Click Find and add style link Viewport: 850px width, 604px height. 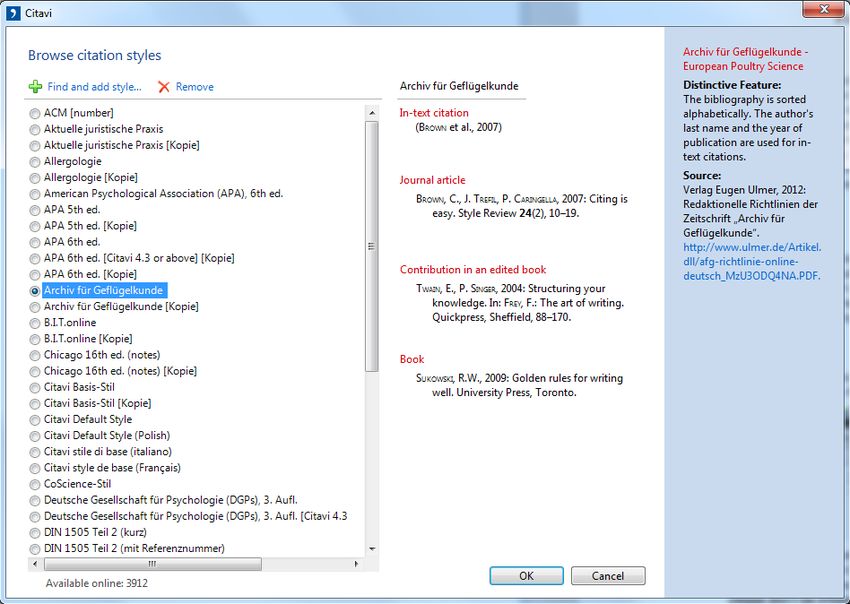click(x=94, y=87)
